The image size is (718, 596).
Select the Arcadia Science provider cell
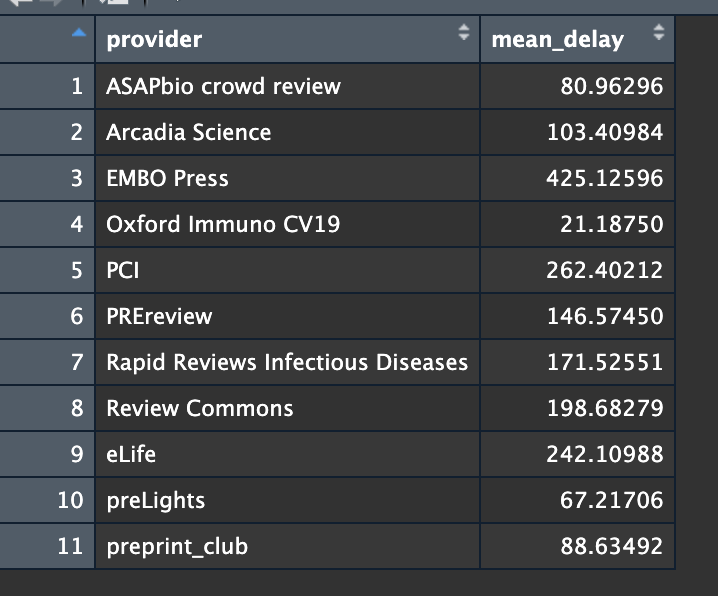[x=188, y=132]
